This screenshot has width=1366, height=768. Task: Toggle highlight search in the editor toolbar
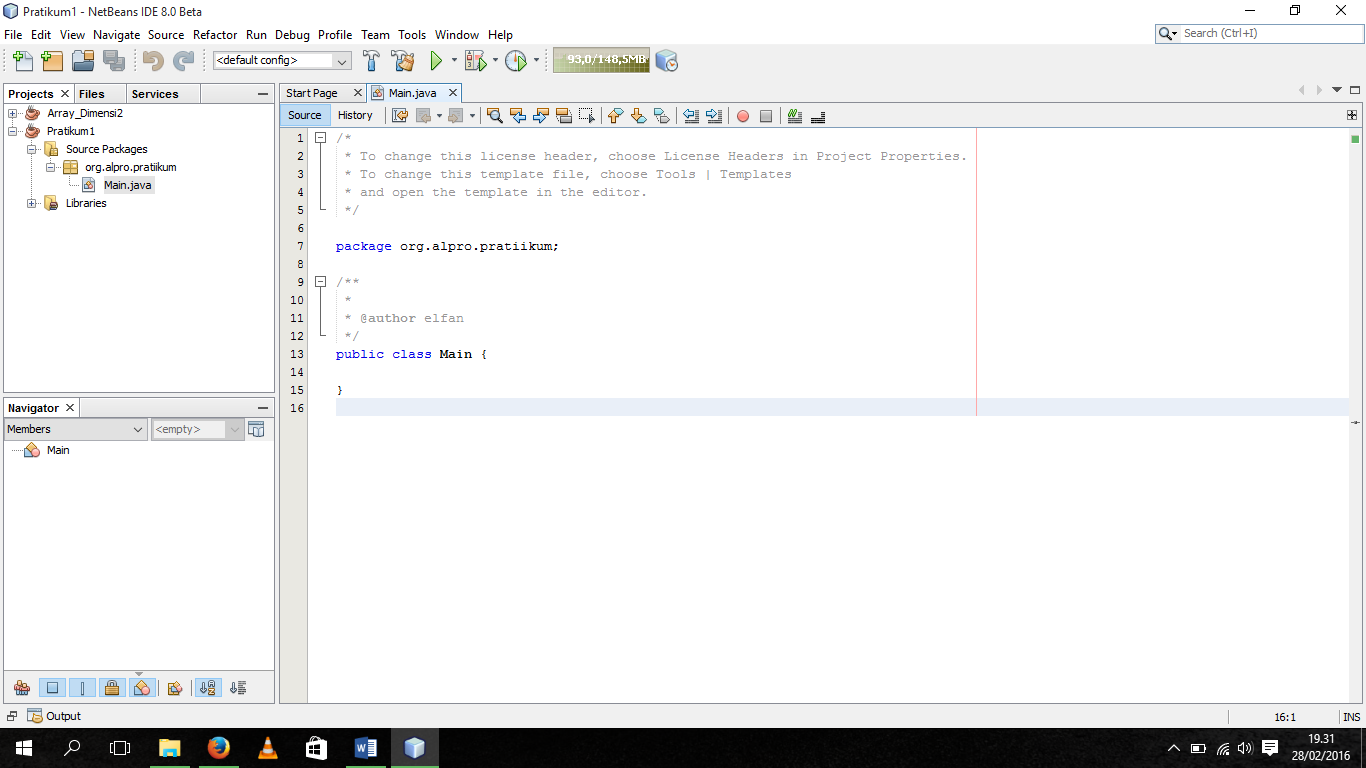[563, 116]
